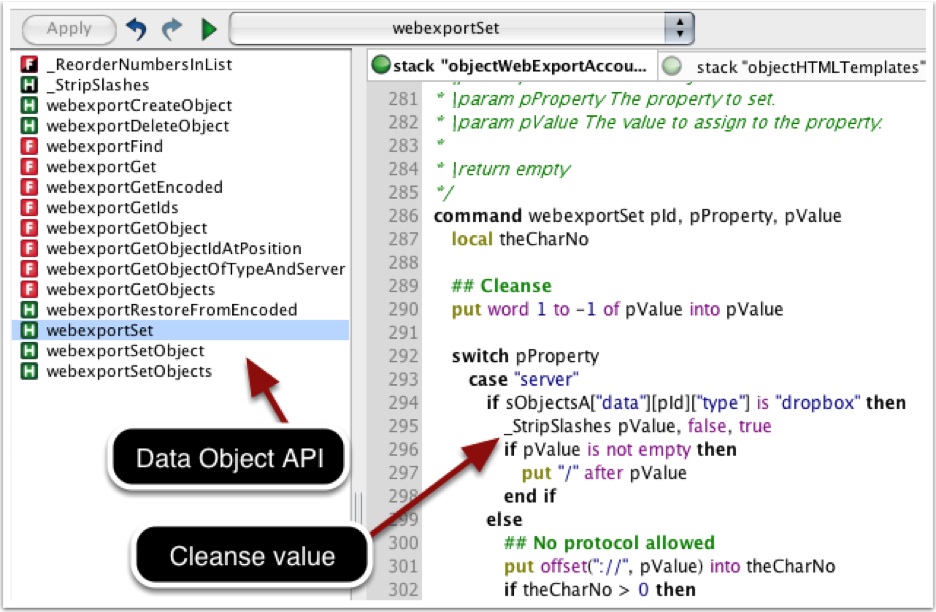Click code line "local theCharNo"
This screenshot has width=936, height=612.
pos(520,239)
